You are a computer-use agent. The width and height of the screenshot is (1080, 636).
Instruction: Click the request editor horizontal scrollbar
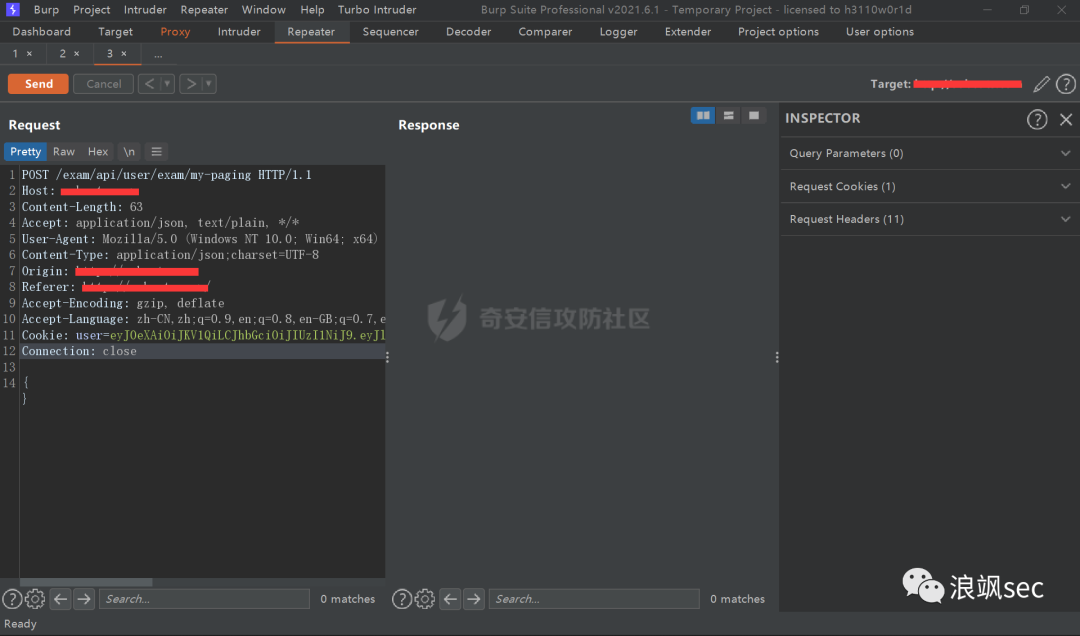point(86,582)
